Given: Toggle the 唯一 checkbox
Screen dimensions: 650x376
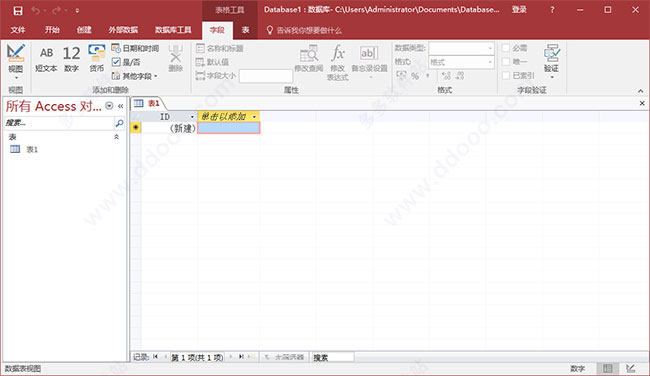Looking at the screenshot, I should 506,62.
